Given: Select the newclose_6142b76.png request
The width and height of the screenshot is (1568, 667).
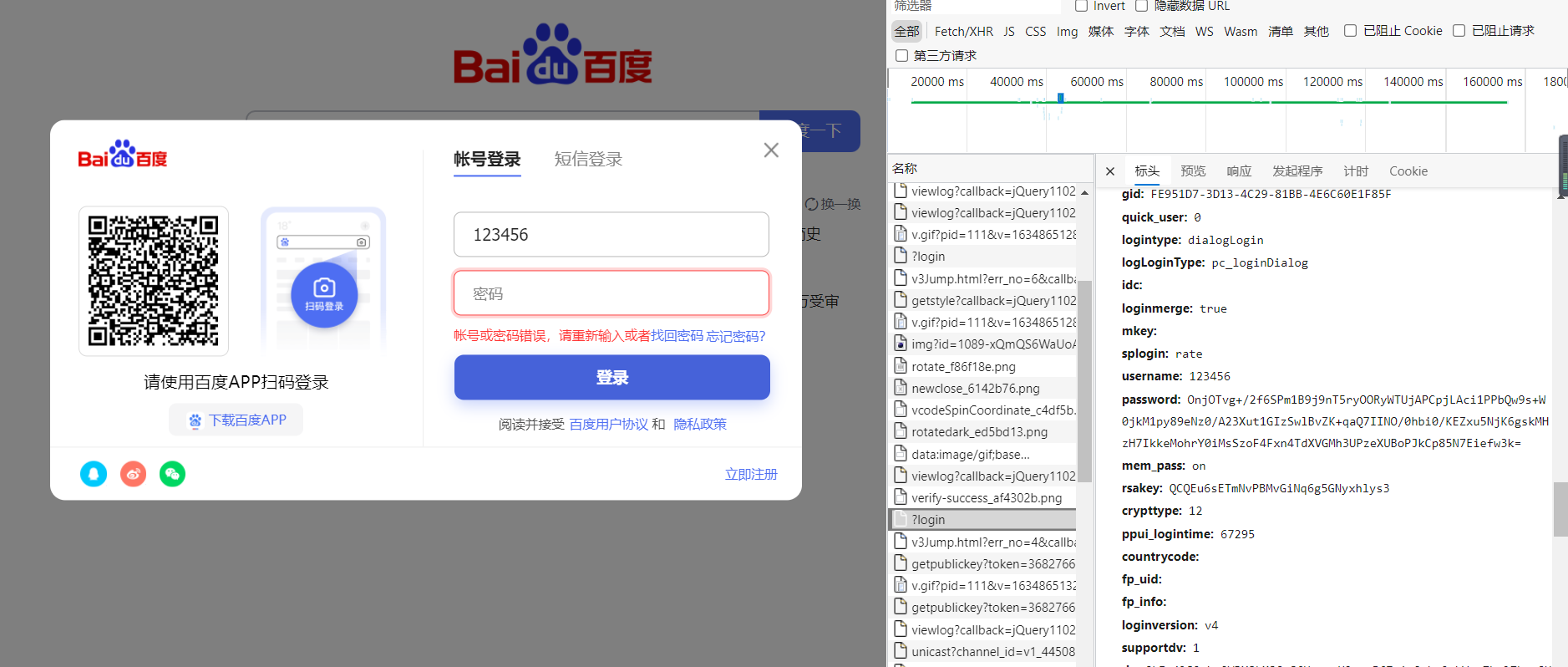Looking at the screenshot, I should (983, 388).
